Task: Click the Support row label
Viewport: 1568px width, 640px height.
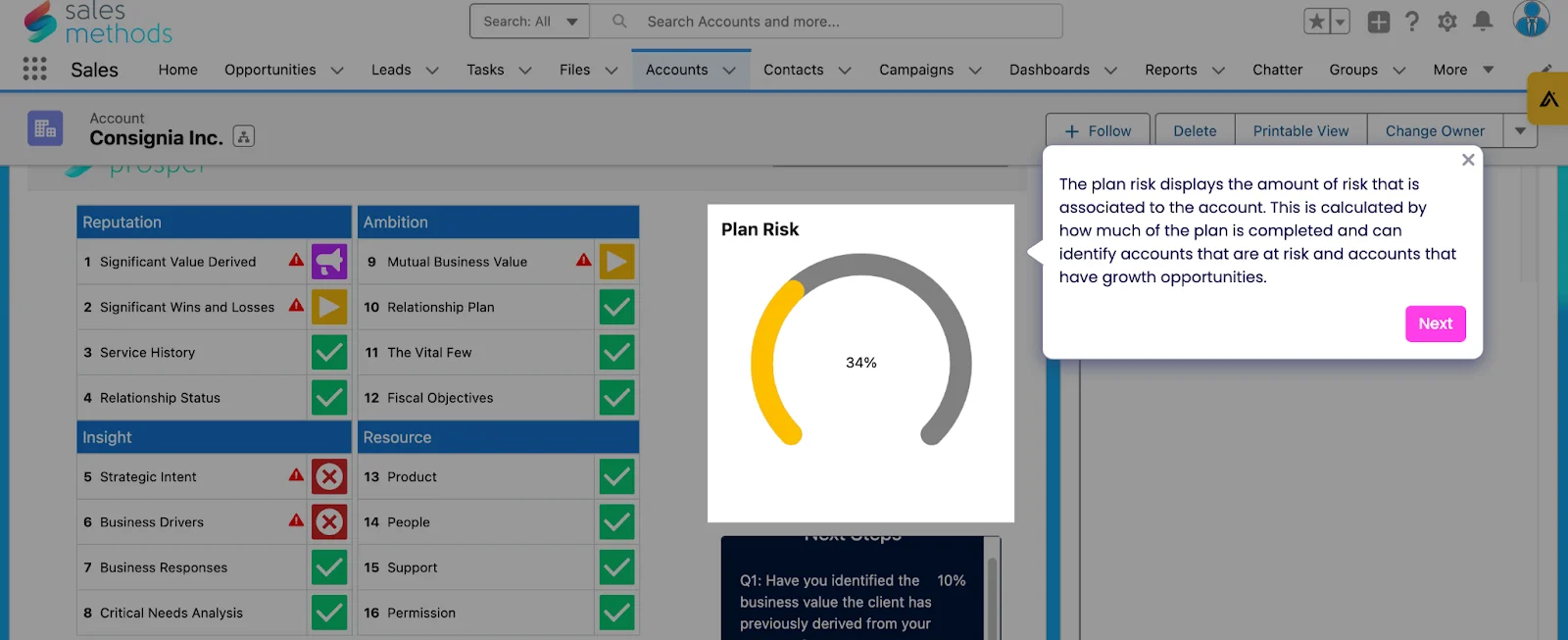Action: [x=412, y=567]
